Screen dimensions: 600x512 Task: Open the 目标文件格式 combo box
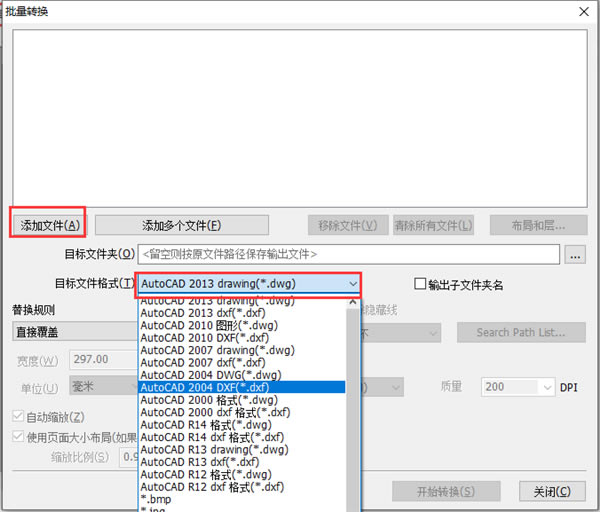click(x=248, y=284)
